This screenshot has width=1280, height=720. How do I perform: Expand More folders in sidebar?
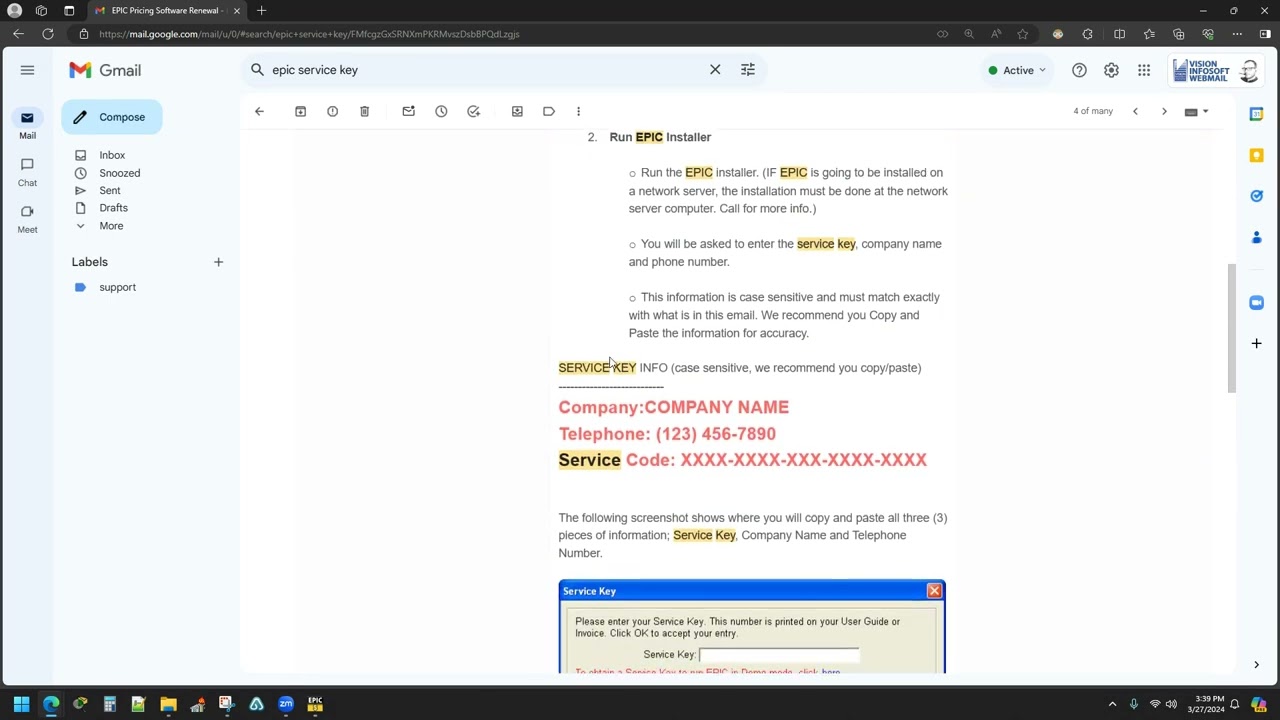tap(111, 226)
